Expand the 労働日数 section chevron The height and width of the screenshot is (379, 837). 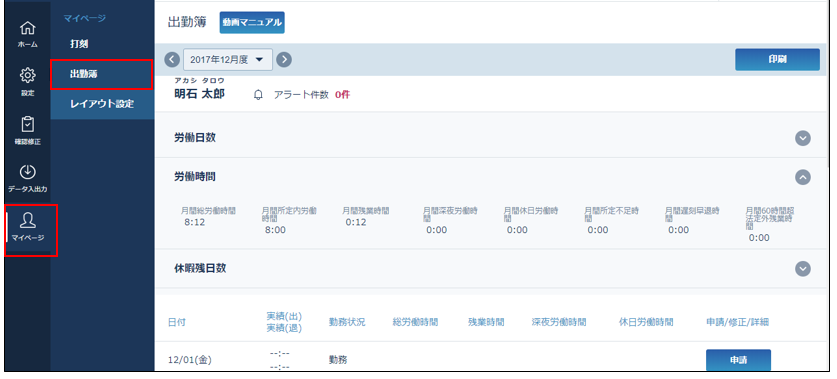coord(803,138)
